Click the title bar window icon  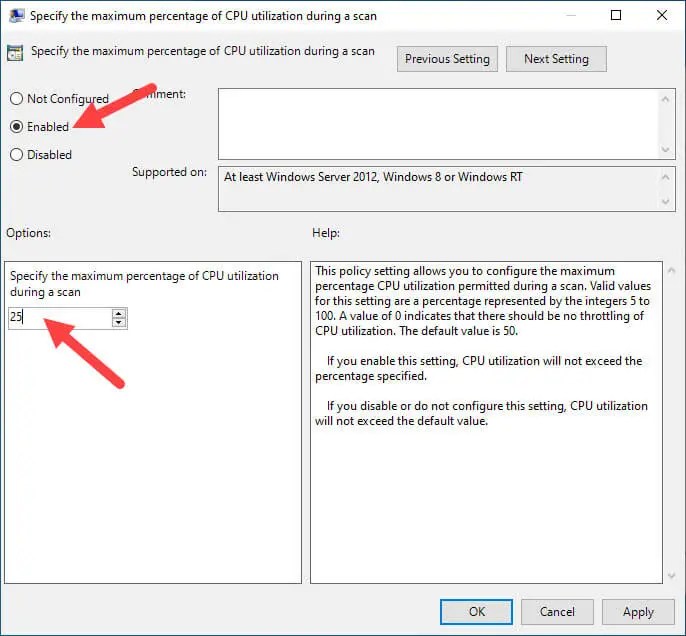click(x=17, y=16)
